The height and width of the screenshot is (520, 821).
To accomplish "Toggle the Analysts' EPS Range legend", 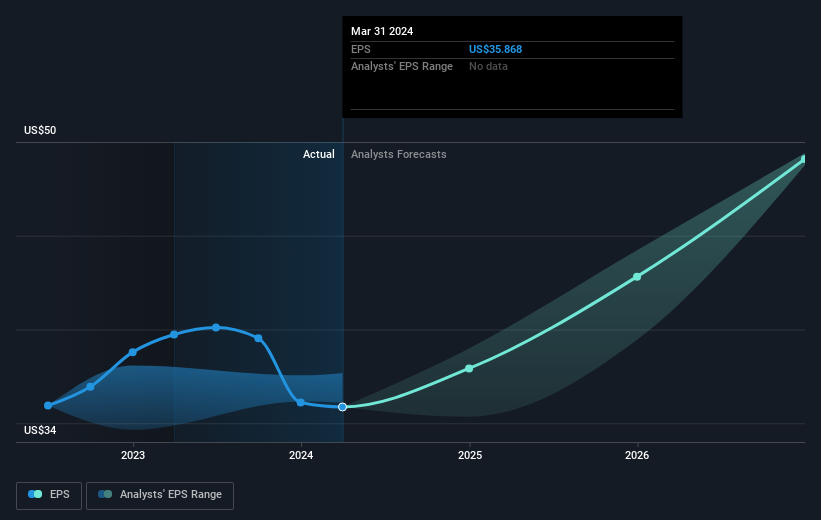I will [160, 495].
